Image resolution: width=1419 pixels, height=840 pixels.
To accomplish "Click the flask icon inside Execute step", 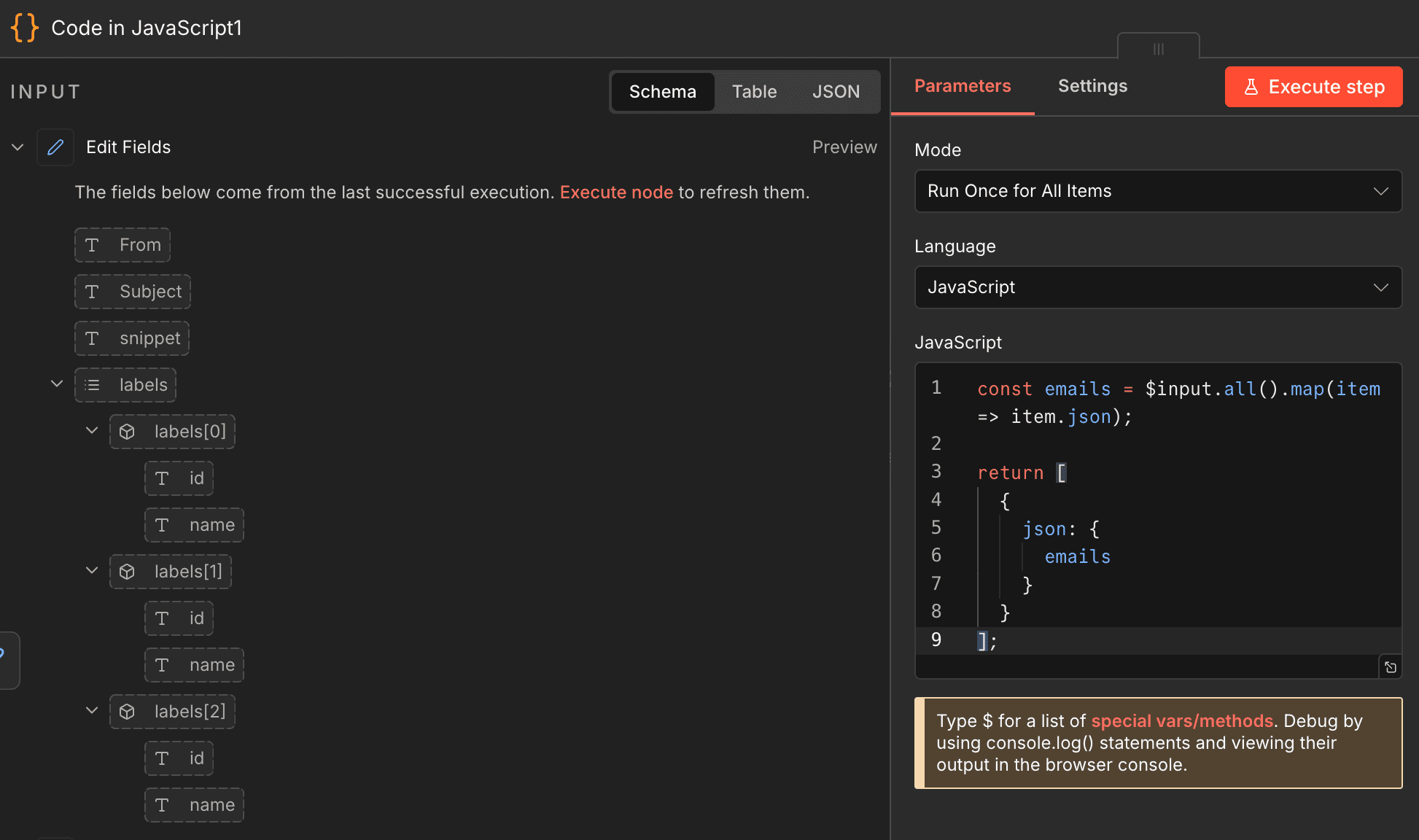I will pyautogui.click(x=1252, y=87).
